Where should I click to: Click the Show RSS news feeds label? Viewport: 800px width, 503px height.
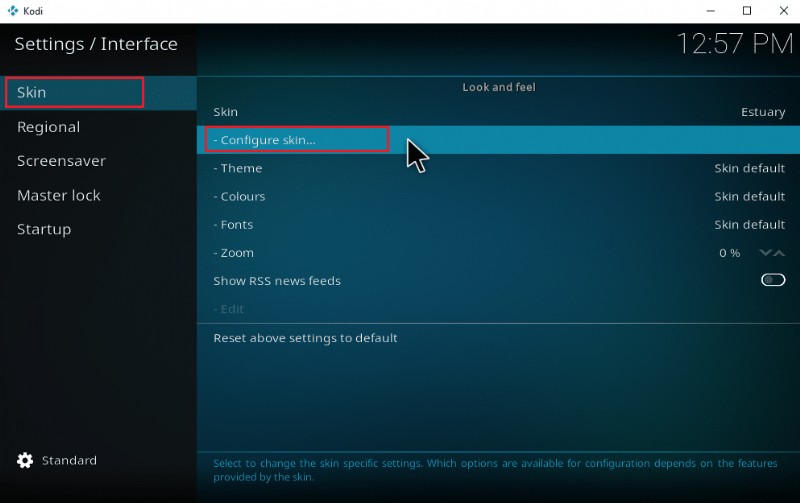277,281
